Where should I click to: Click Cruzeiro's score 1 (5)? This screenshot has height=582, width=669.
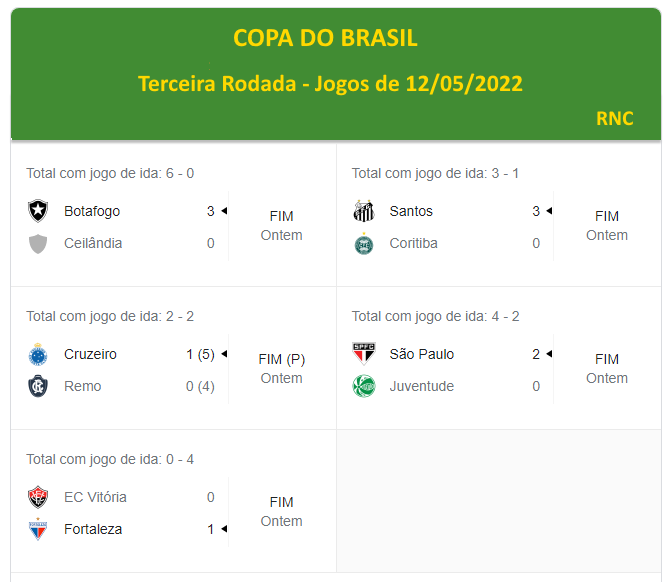tap(200, 354)
